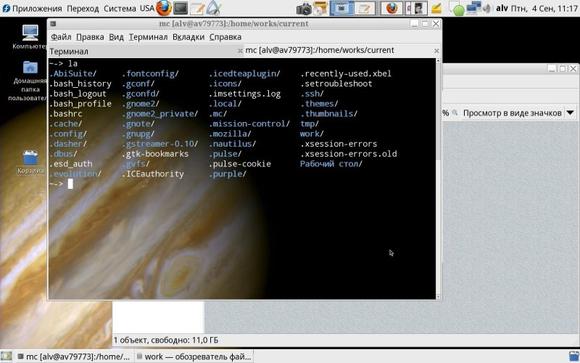Click the date and time clock

click(544, 8)
